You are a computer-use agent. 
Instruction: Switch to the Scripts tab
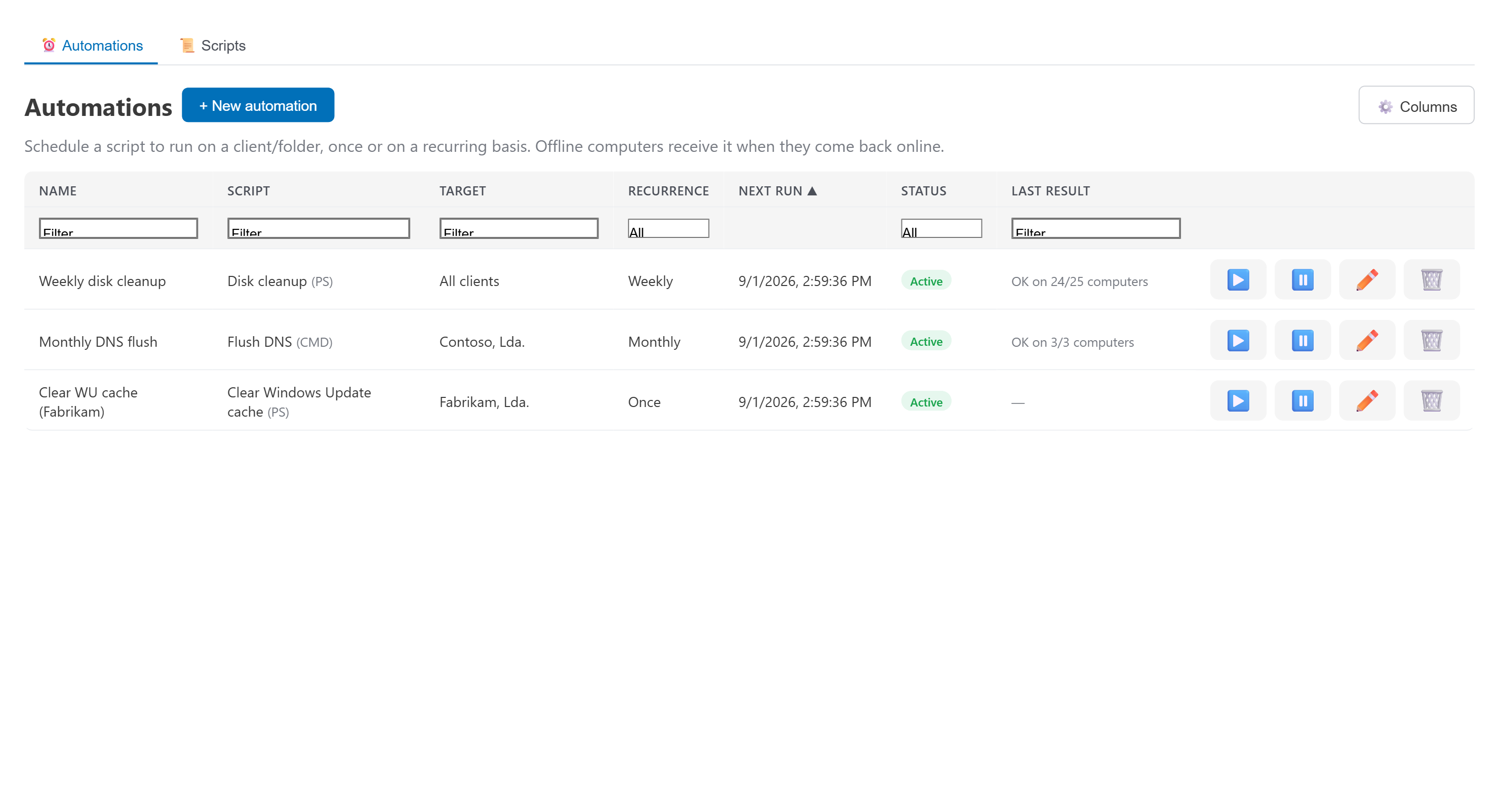(x=212, y=46)
